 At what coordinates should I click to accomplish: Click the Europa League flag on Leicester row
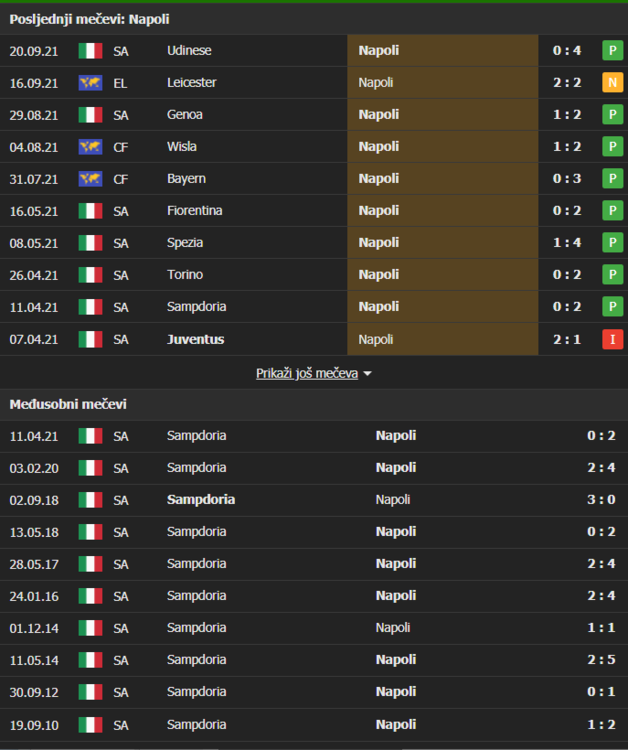[91, 83]
